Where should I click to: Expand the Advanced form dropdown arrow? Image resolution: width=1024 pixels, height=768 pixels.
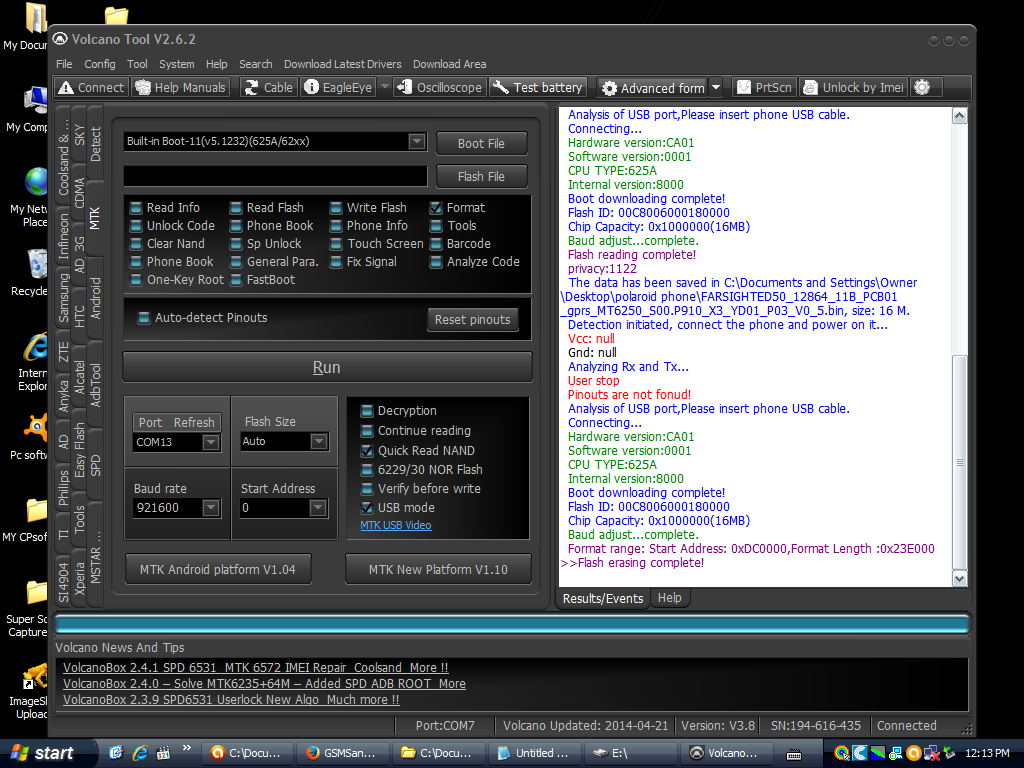pos(716,88)
